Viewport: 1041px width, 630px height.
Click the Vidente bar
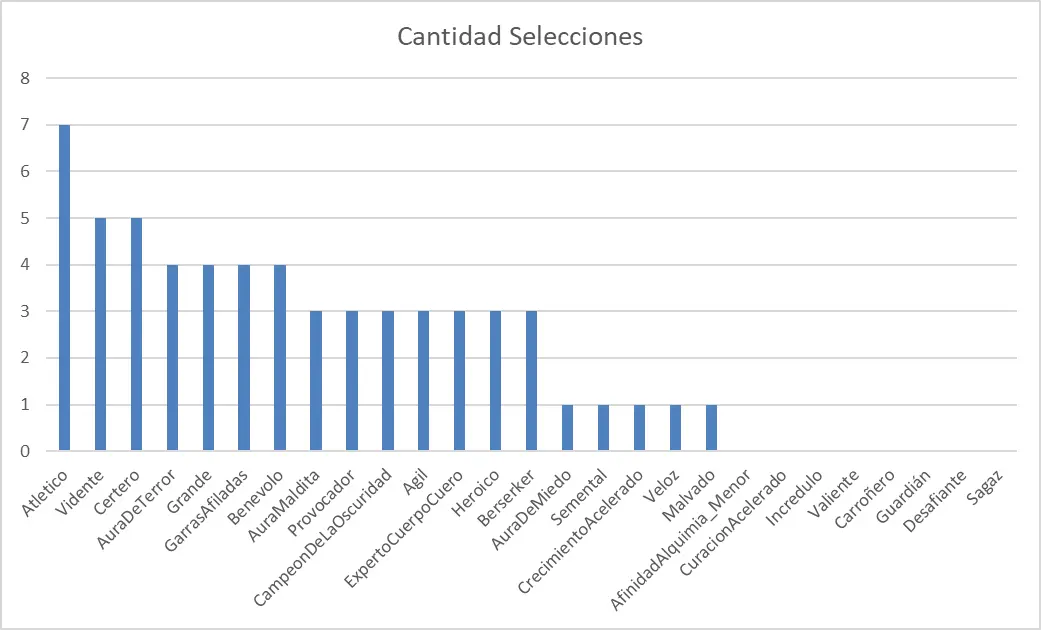pyautogui.click(x=100, y=335)
